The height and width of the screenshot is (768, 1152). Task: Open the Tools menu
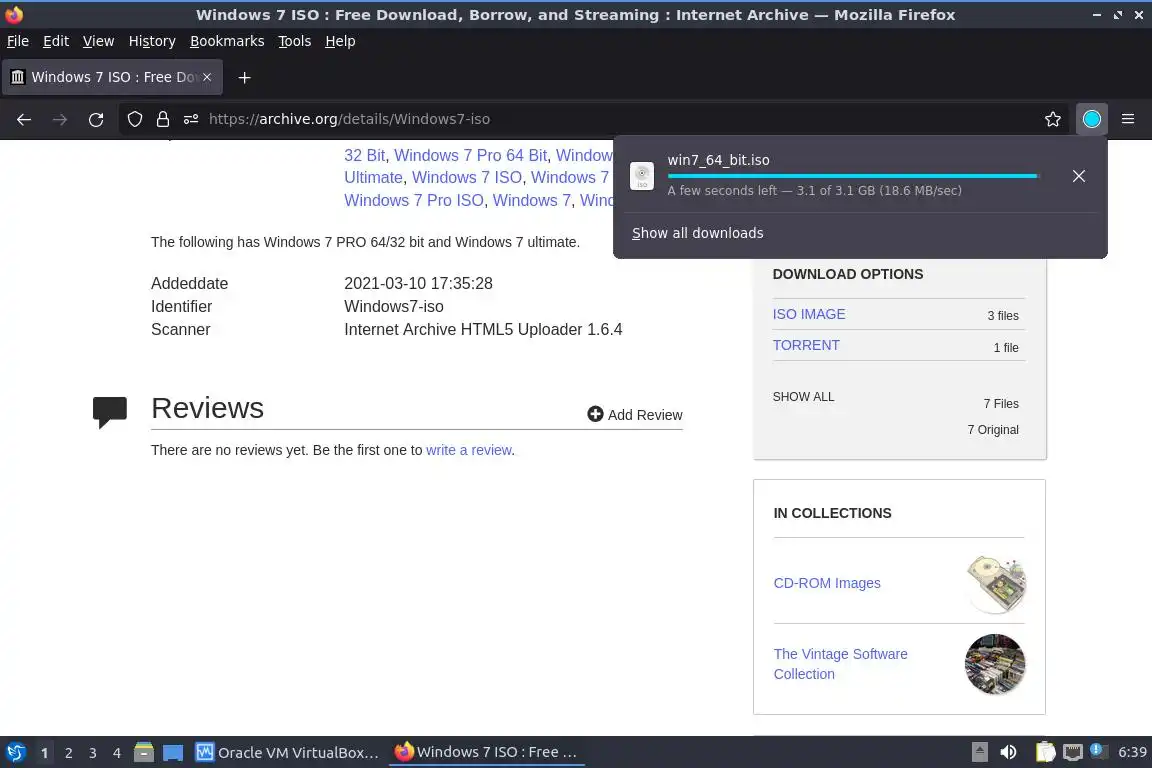click(x=295, y=41)
